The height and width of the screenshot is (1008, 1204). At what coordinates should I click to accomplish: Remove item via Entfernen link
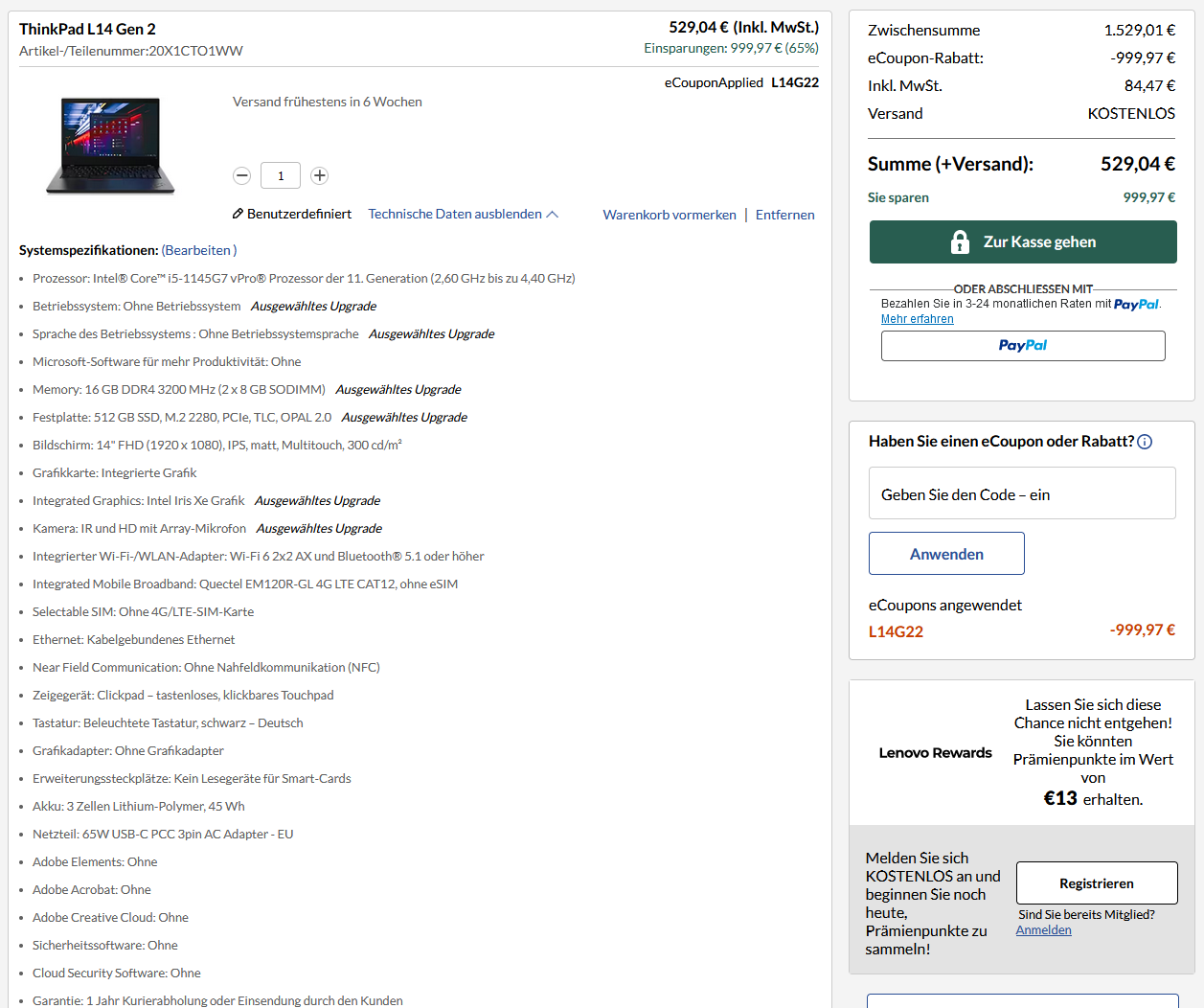pos(784,215)
